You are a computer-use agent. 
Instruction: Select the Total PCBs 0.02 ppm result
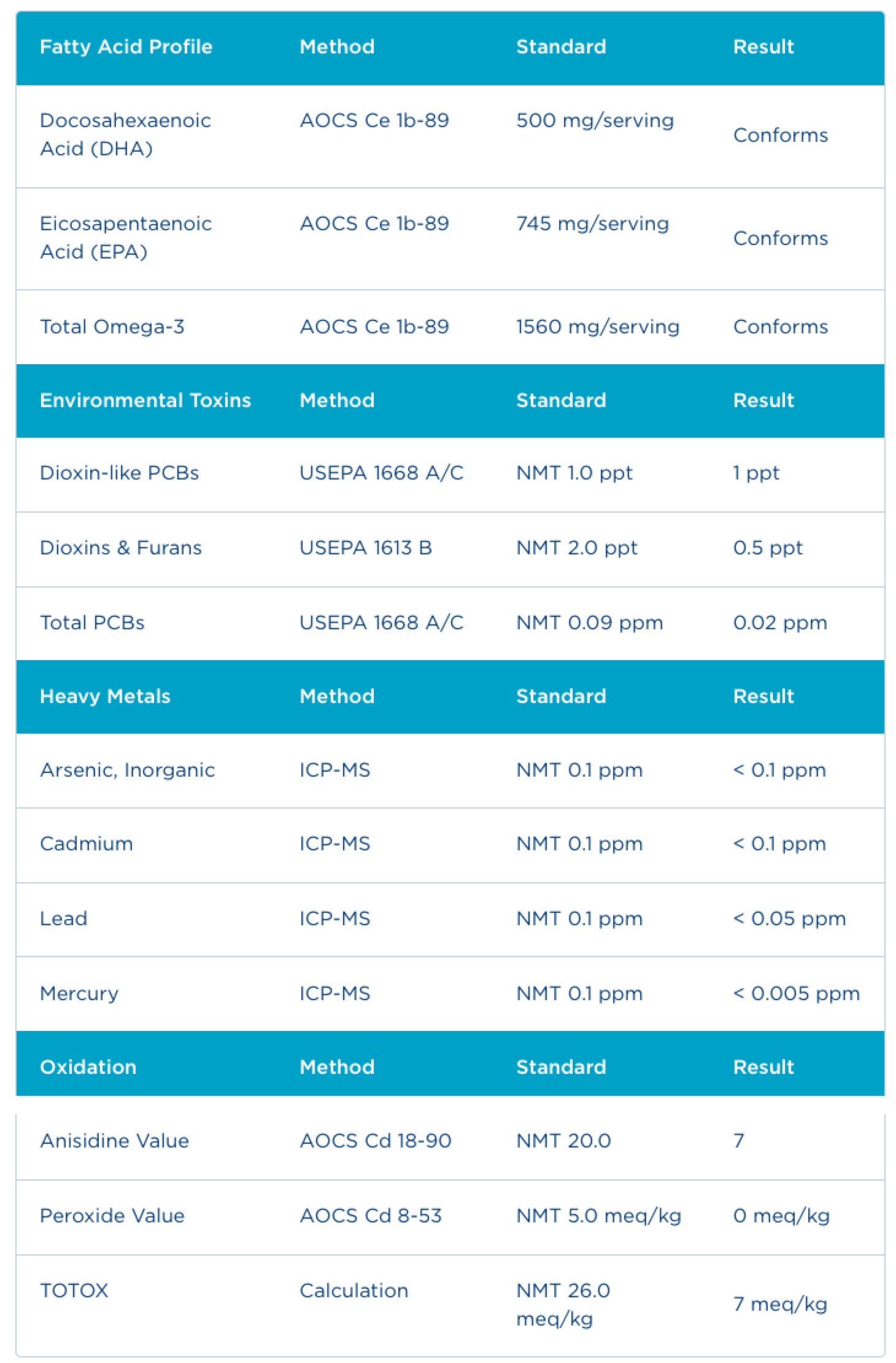(x=780, y=623)
